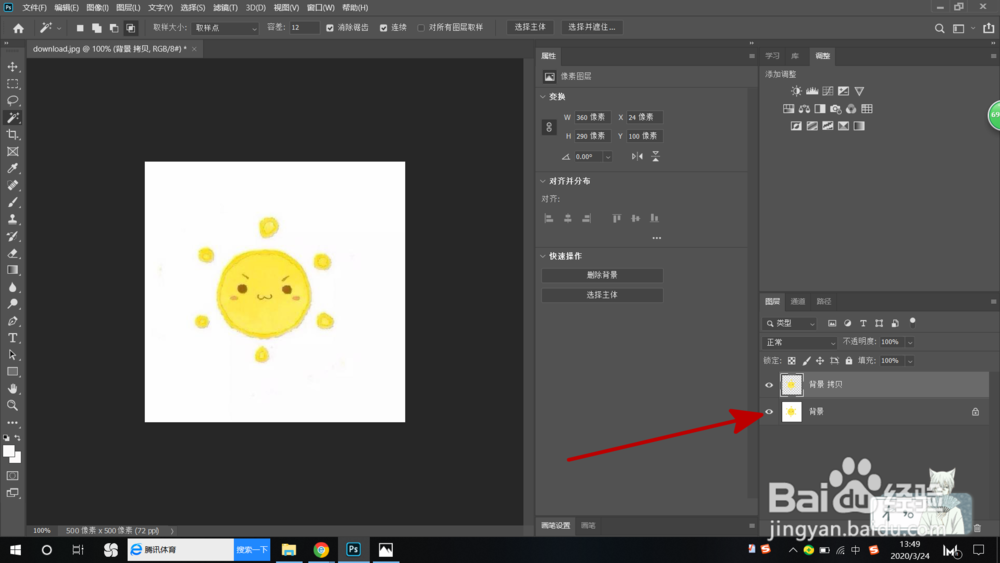The image size is (1000, 563).
Task: Open Chrome from the taskbar
Action: (321, 550)
